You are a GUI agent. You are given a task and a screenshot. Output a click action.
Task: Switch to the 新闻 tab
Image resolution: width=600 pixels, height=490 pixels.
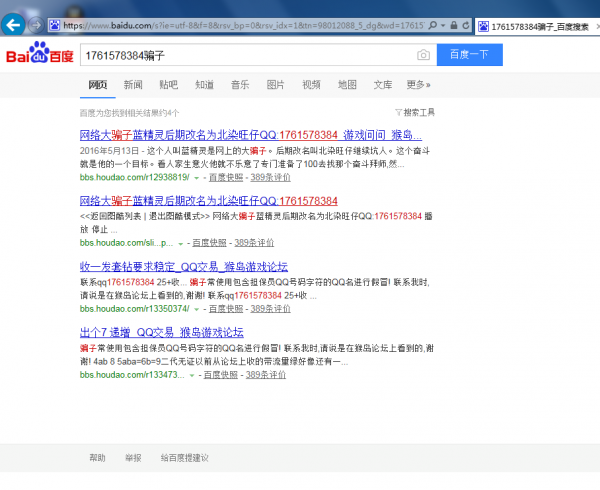[x=133, y=85]
